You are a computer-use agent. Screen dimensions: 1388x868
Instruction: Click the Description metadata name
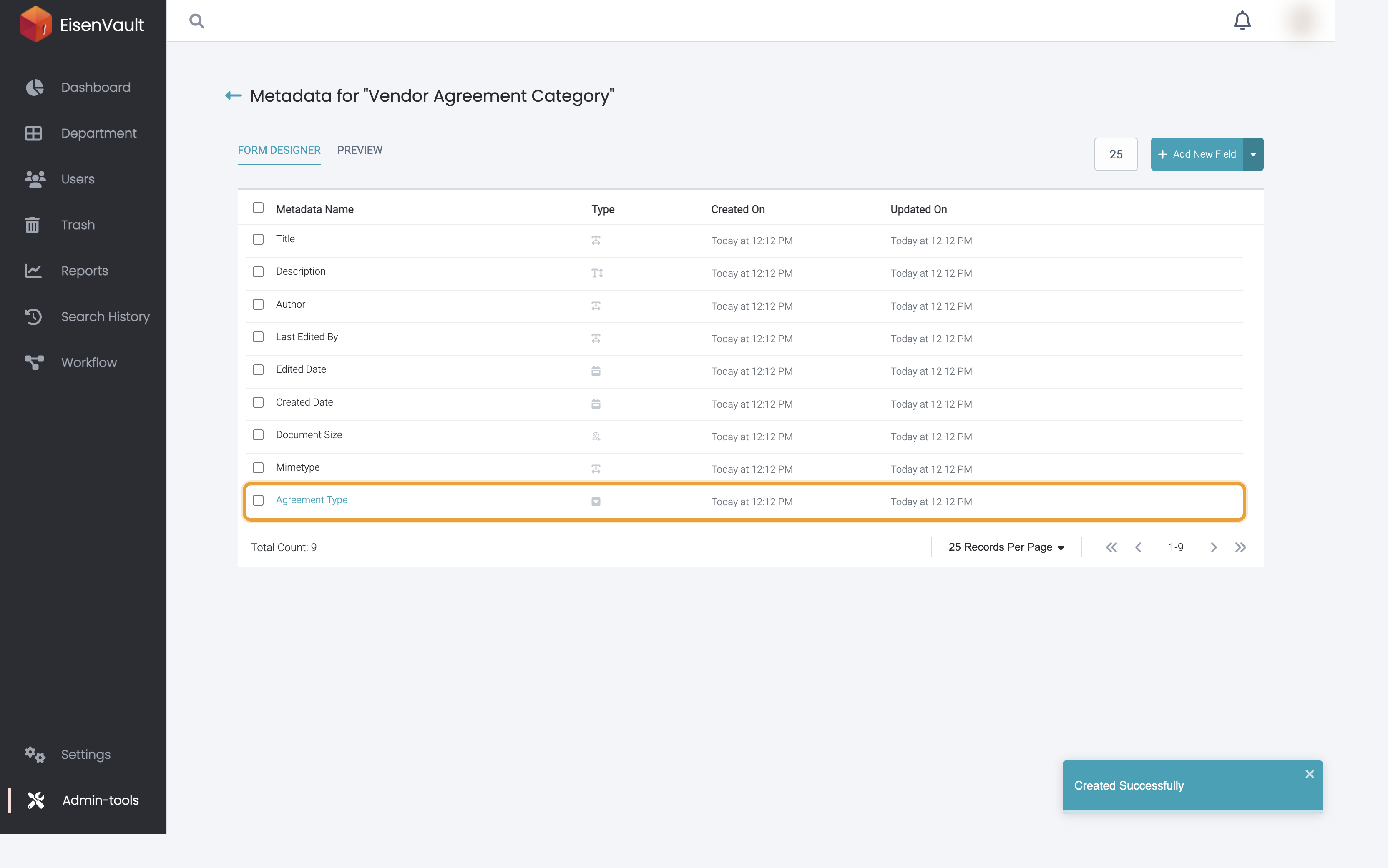pyautogui.click(x=300, y=271)
